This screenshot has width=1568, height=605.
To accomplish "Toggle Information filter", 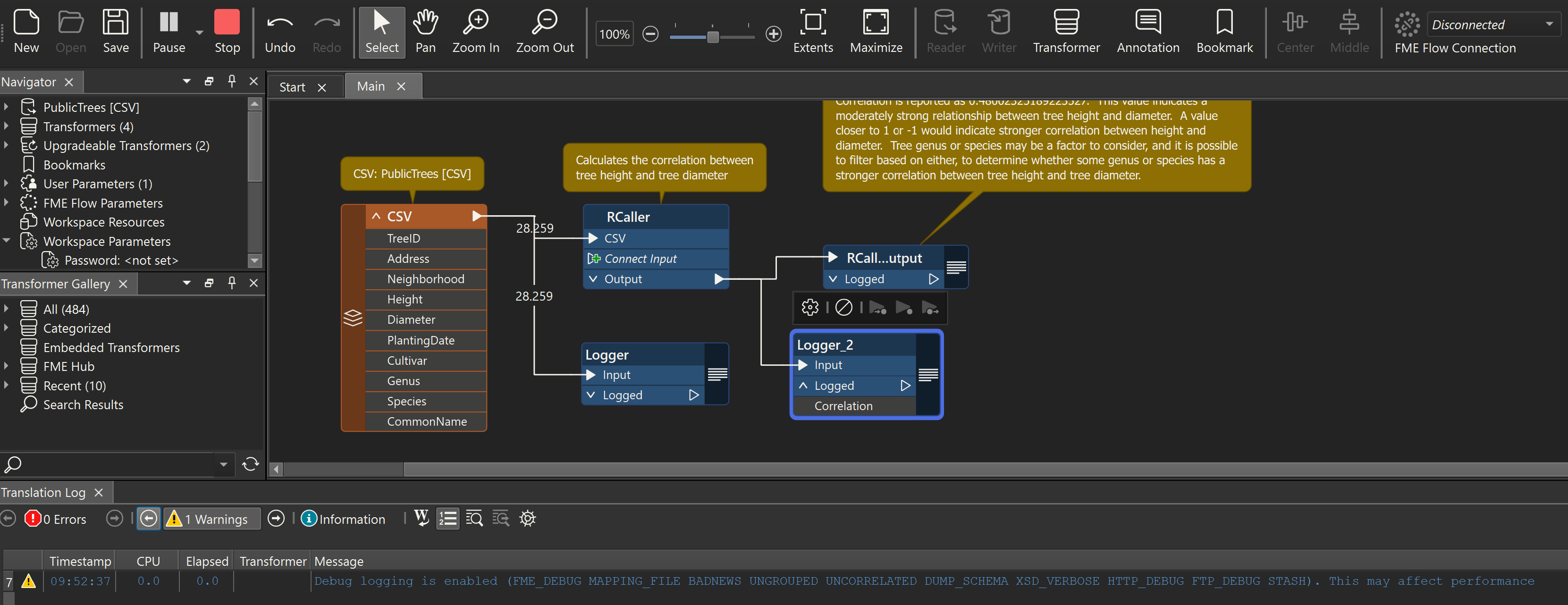I will [x=343, y=519].
